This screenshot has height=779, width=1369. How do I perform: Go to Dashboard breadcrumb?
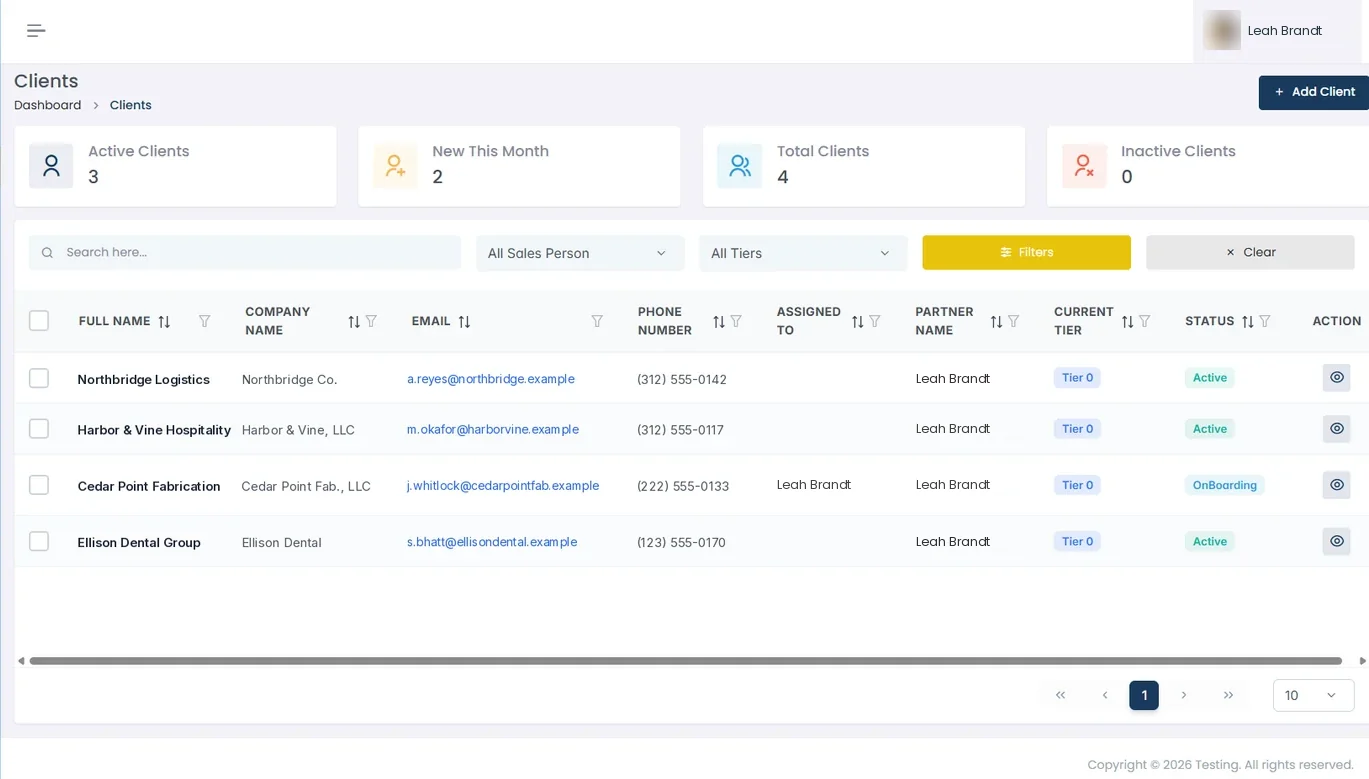48,105
